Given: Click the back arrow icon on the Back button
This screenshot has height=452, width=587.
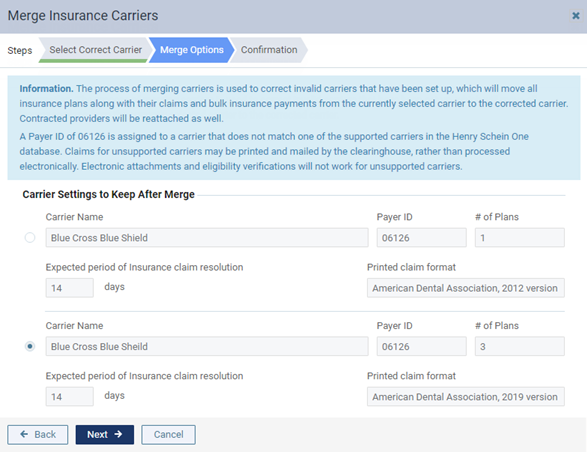Looking at the screenshot, I should coord(24,434).
